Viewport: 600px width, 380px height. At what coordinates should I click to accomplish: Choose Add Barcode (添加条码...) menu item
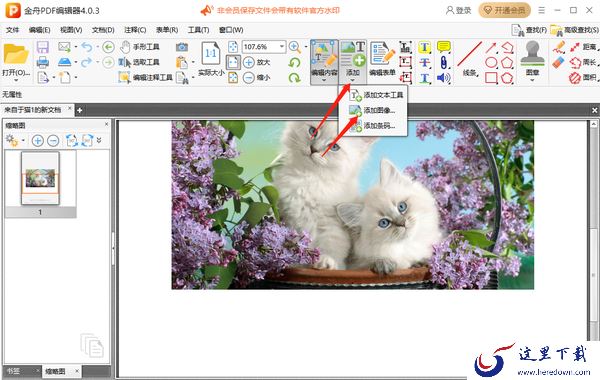(x=373, y=126)
